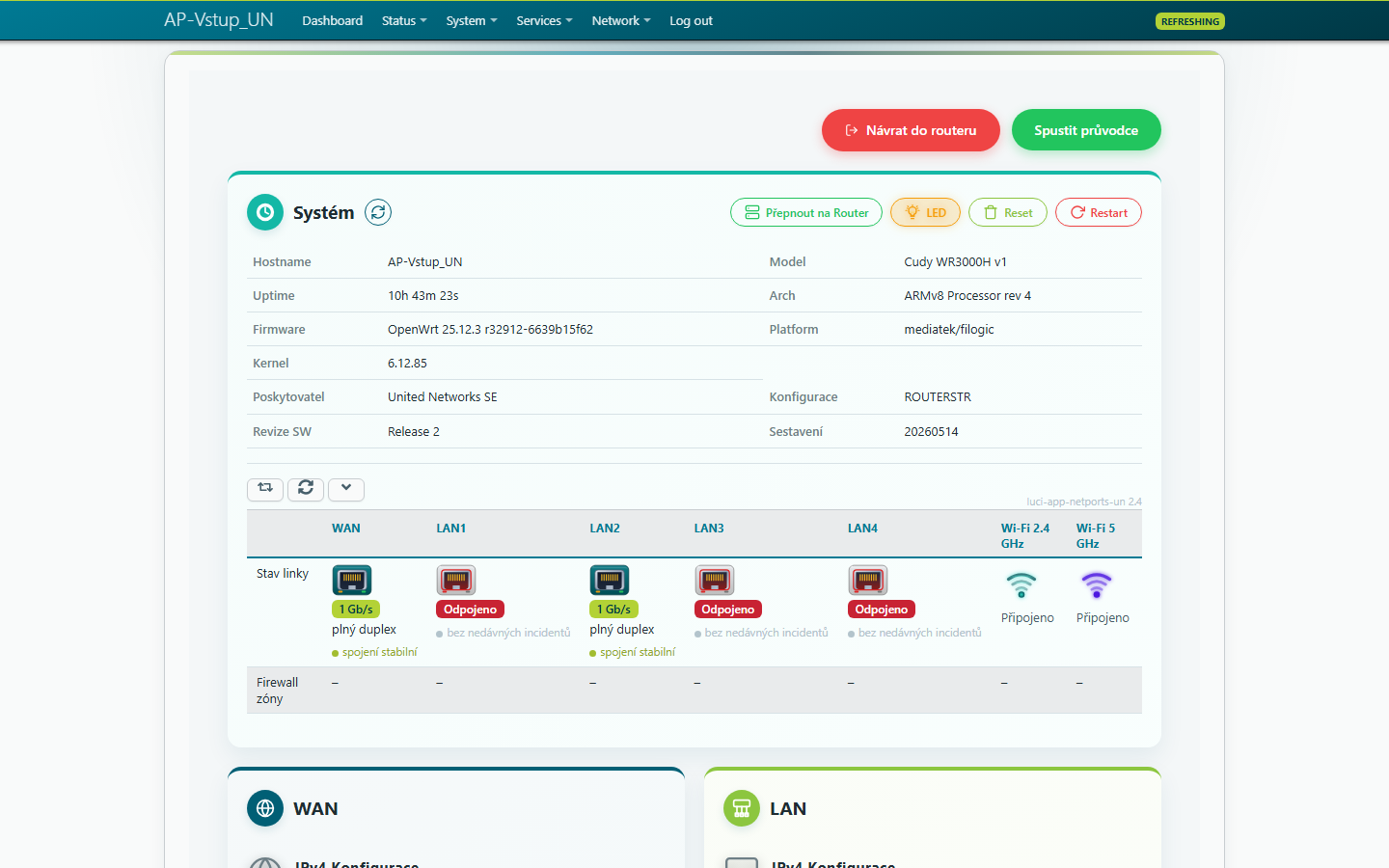
Task: Click the Sestavení value 20260514
Action: (931, 431)
